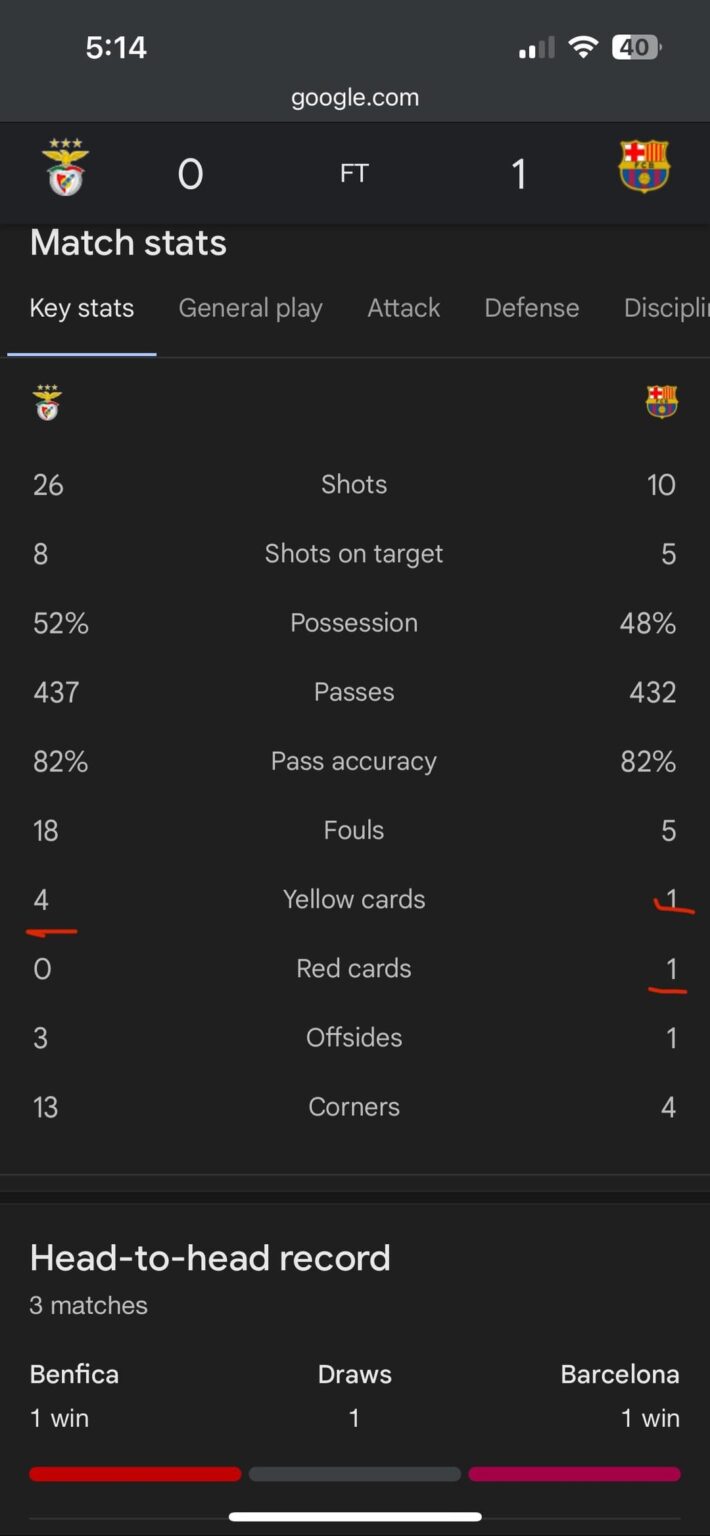This screenshot has width=710, height=1536.
Task: Tap the google.com address bar
Action: [x=355, y=97]
